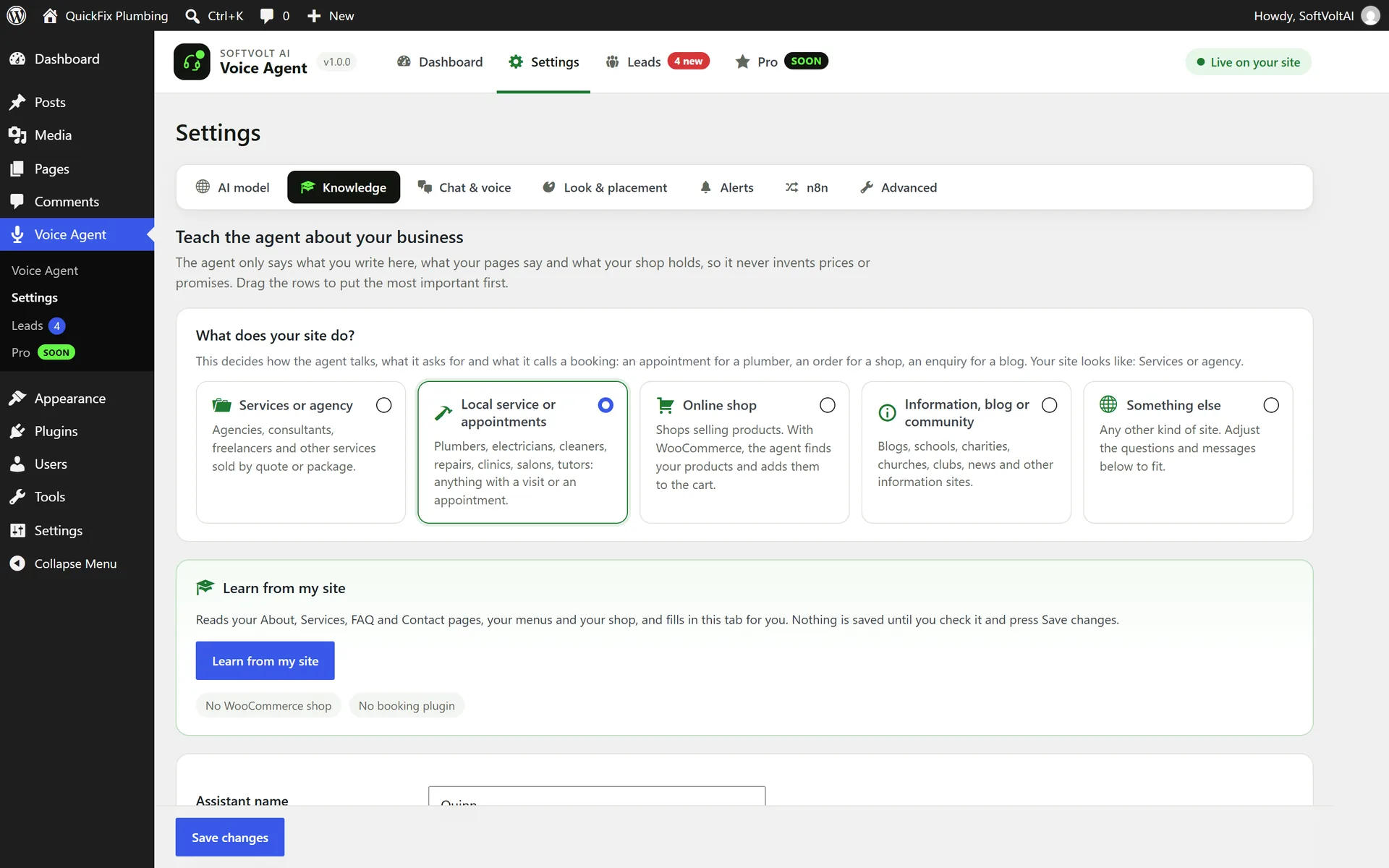Viewport: 1389px width, 868px height.
Task: Click the pin icon beside Posts
Action: [17, 102]
